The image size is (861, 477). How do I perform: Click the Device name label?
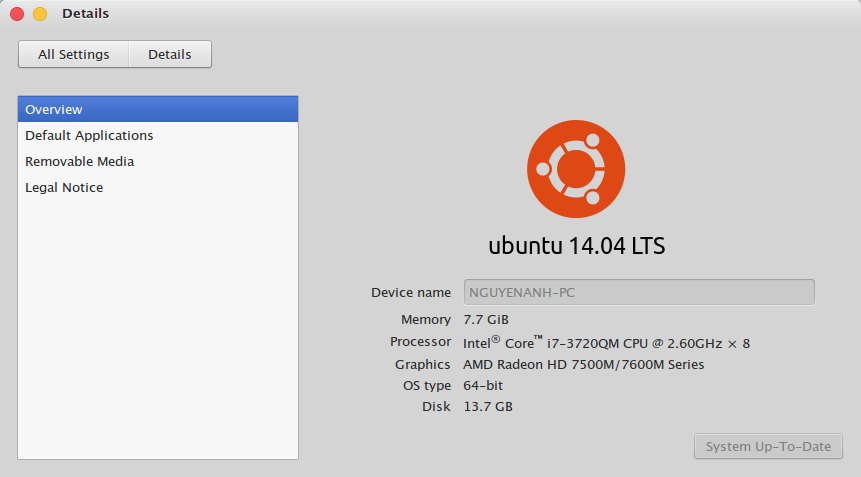(411, 292)
